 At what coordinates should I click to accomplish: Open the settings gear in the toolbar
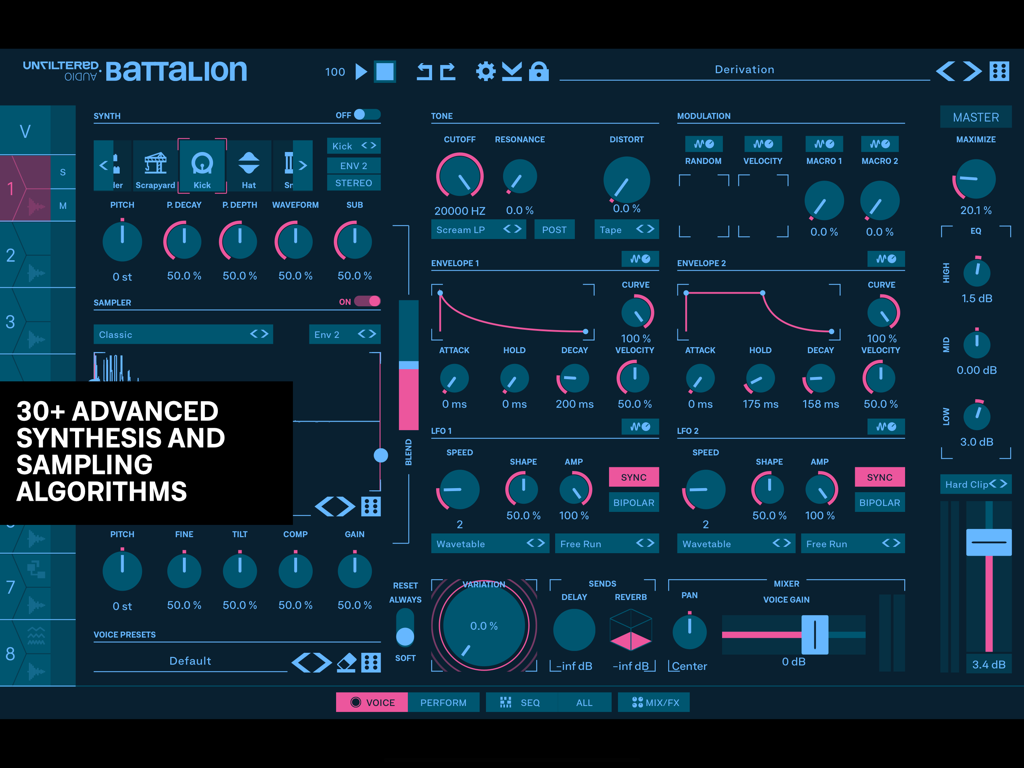(x=486, y=71)
